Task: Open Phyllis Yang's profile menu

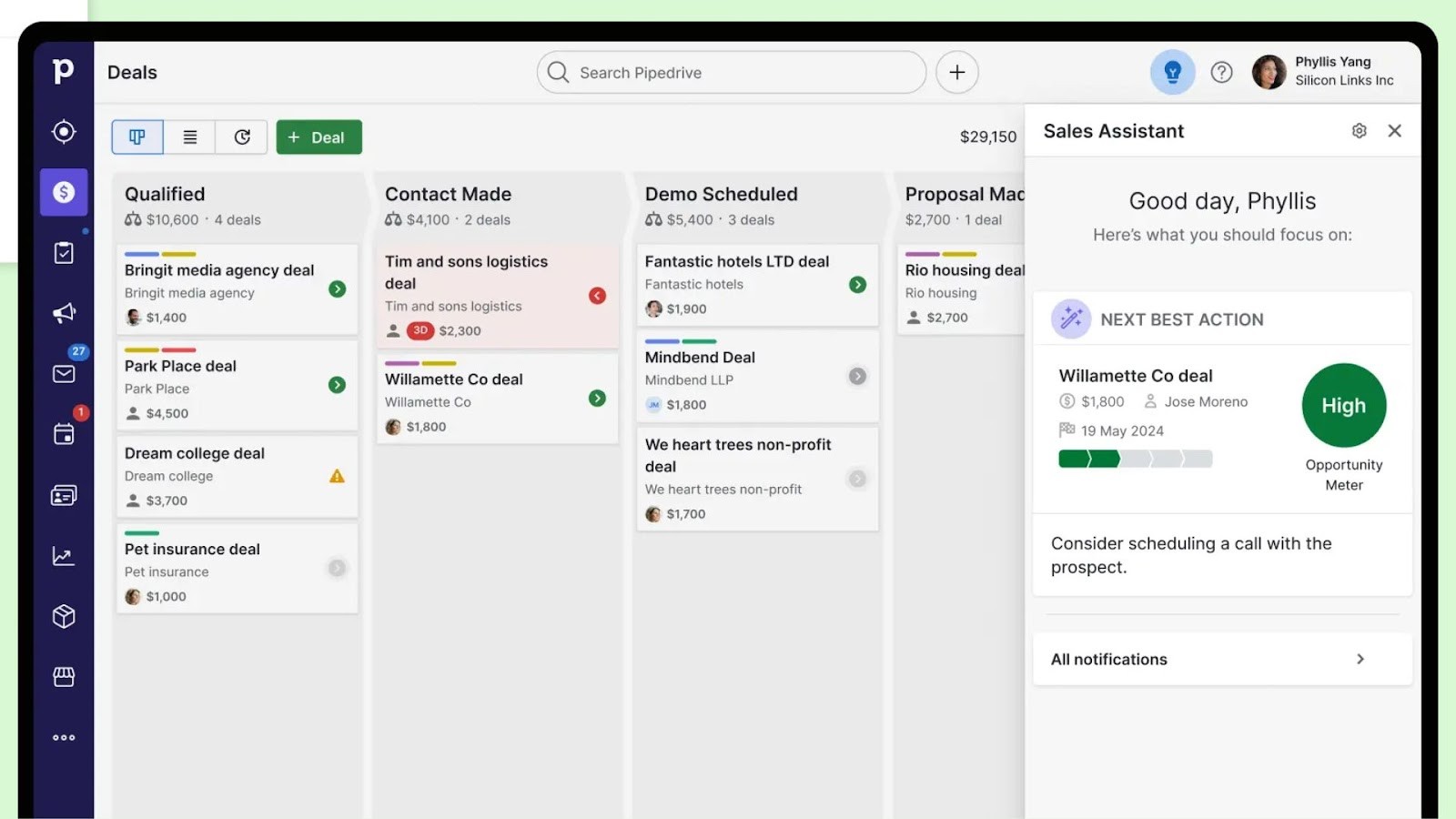Action: coord(1268,72)
